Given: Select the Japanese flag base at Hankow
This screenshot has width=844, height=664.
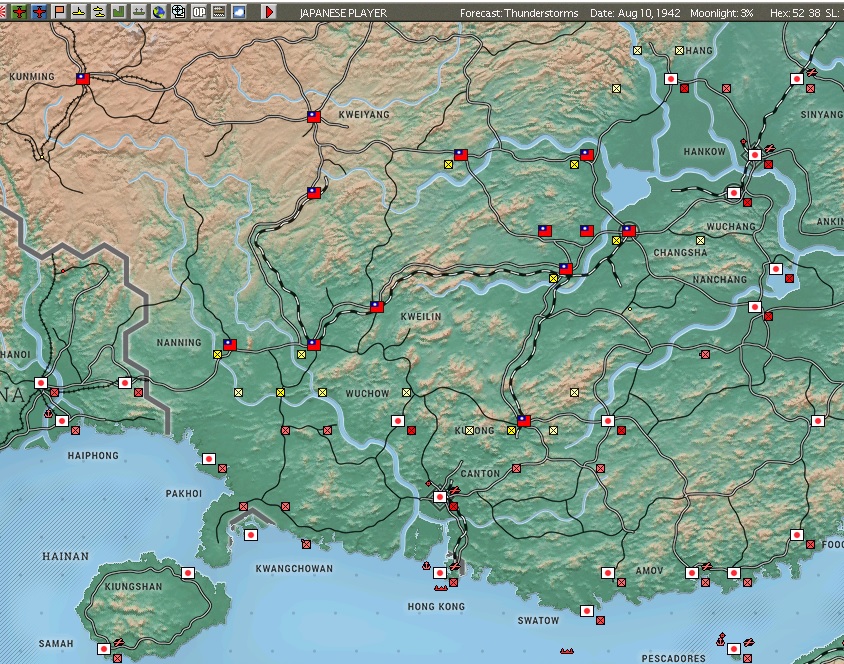Looking at the screenshot, I should pyautogui.click(x=755, y=155).
